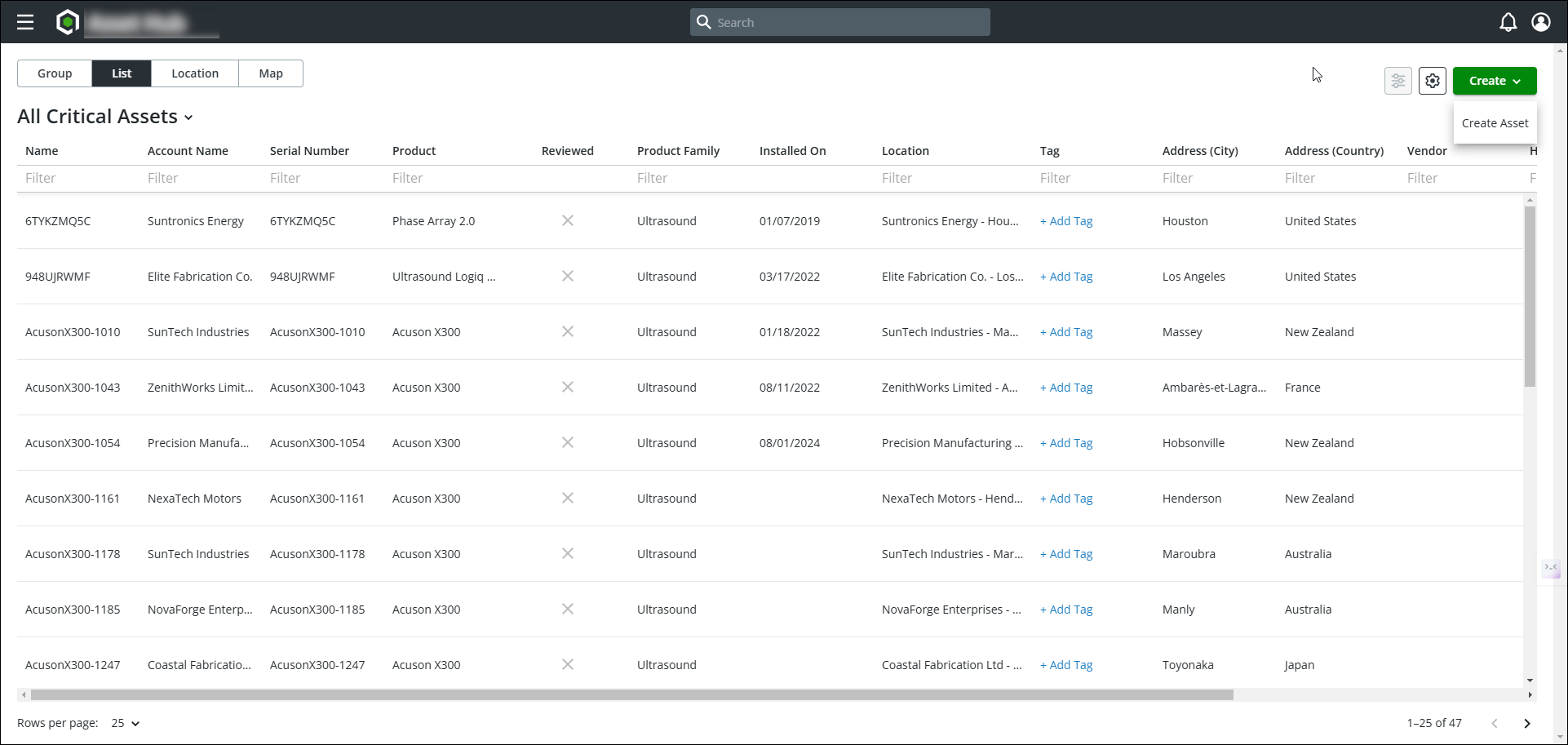Image resolution: width=1568 pixels, height=745 pixels.
Task: Open the user profile menu
Action: pos(1541,22)
